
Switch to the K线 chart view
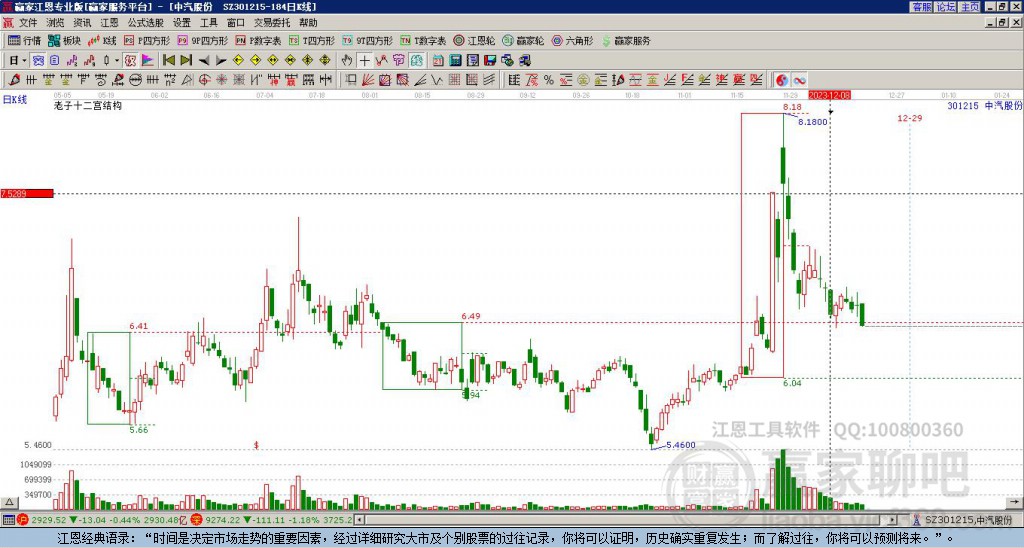pos(103,40)
